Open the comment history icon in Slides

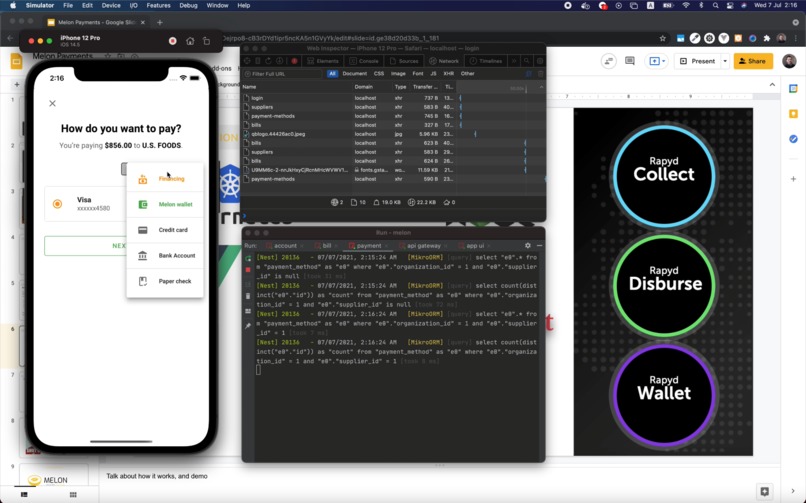point(630,61)
